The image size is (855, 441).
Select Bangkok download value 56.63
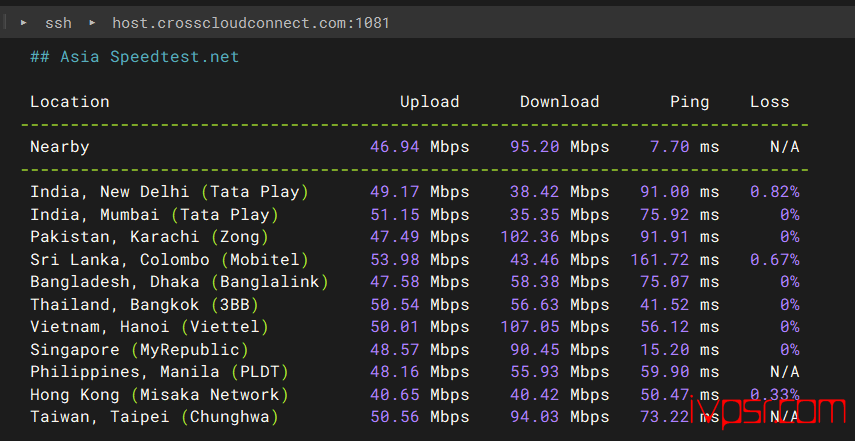535,304
